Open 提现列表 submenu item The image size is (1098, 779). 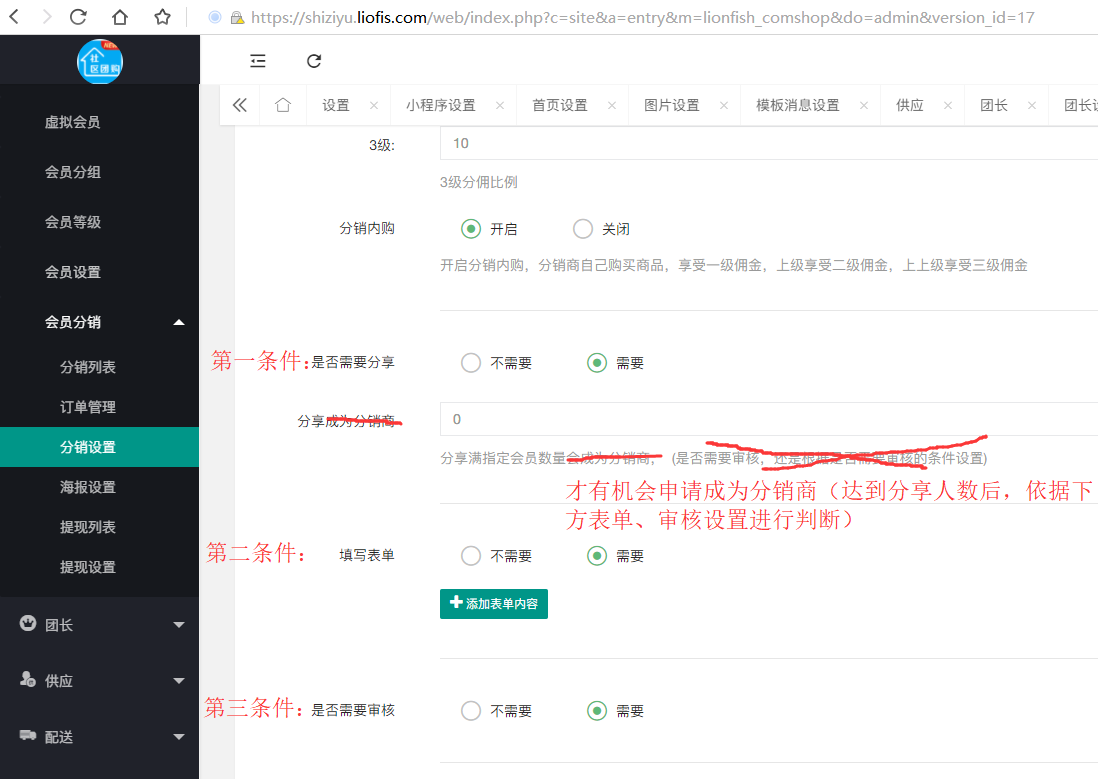pos(88,527)
